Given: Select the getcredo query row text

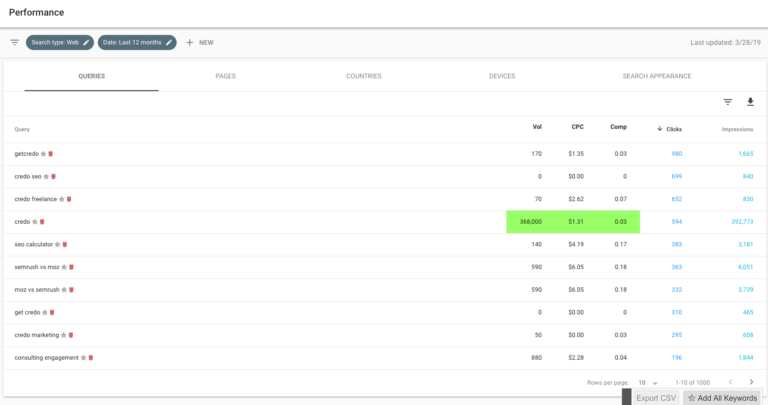Looking at the screenshot, I should pyautogui.click(x=26, y=154).
